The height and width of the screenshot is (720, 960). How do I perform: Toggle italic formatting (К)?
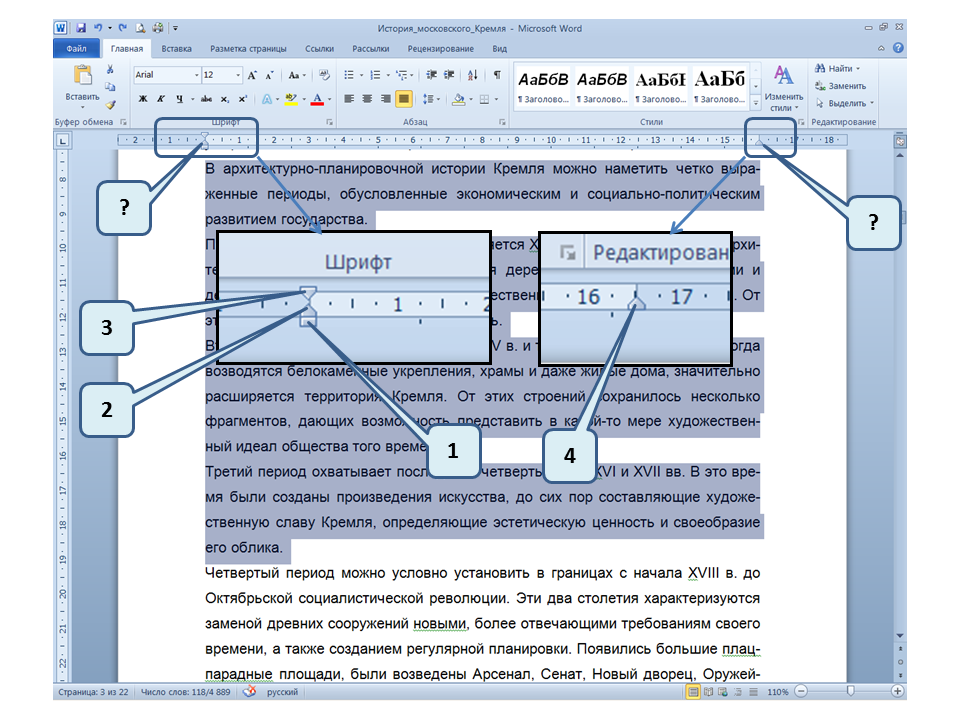[x=160, y=99]
